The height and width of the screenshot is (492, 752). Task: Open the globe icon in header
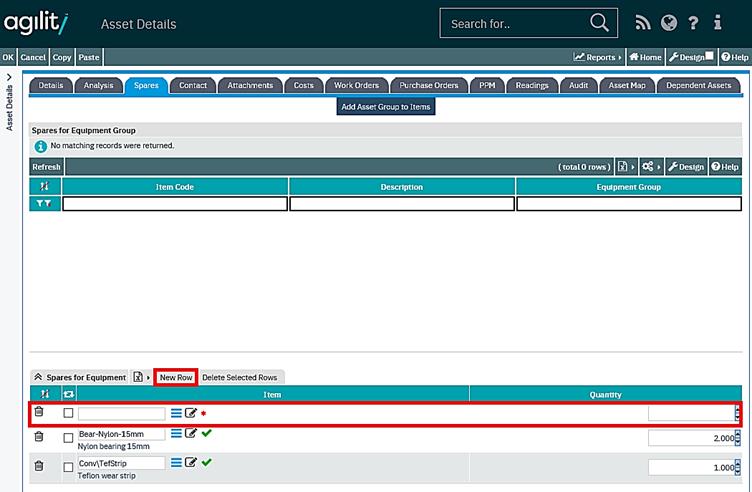[668, 23]
